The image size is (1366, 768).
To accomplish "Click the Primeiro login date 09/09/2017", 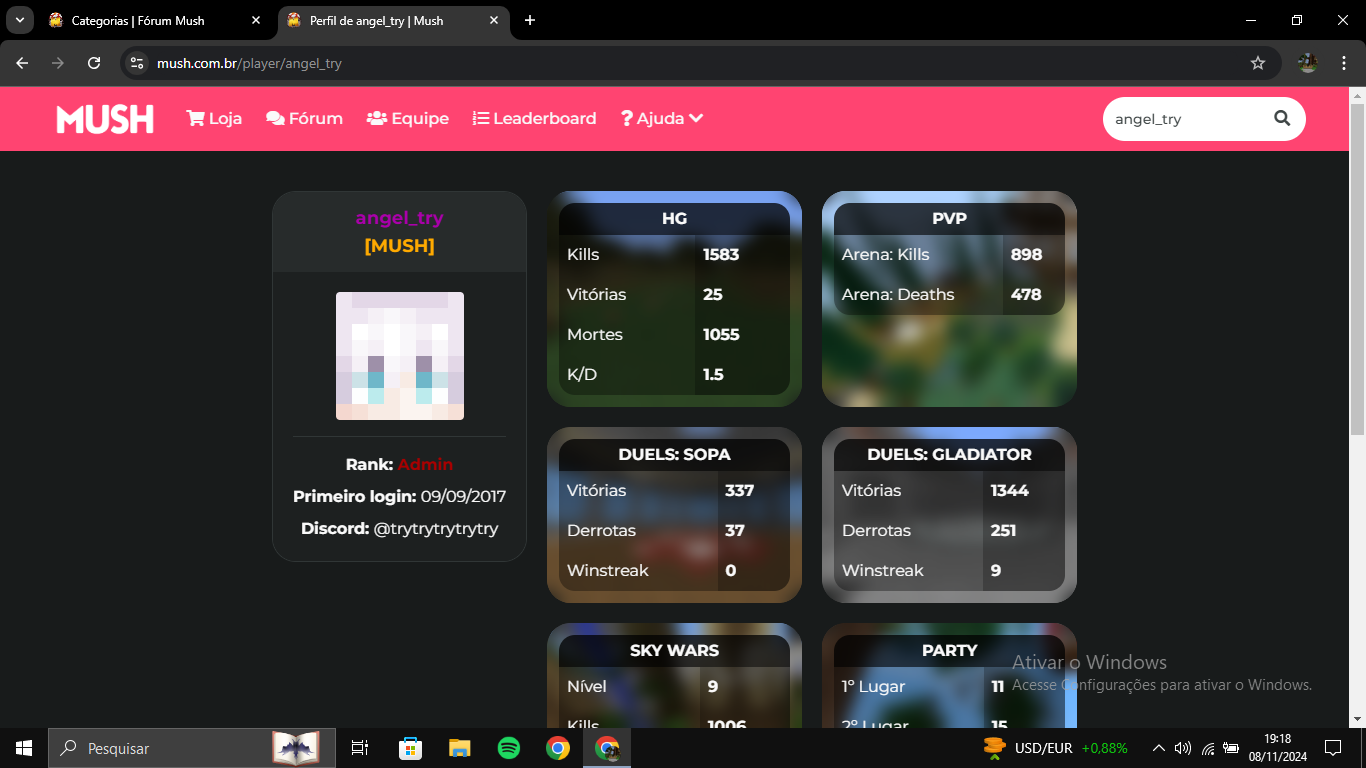I will coord(463,496).
